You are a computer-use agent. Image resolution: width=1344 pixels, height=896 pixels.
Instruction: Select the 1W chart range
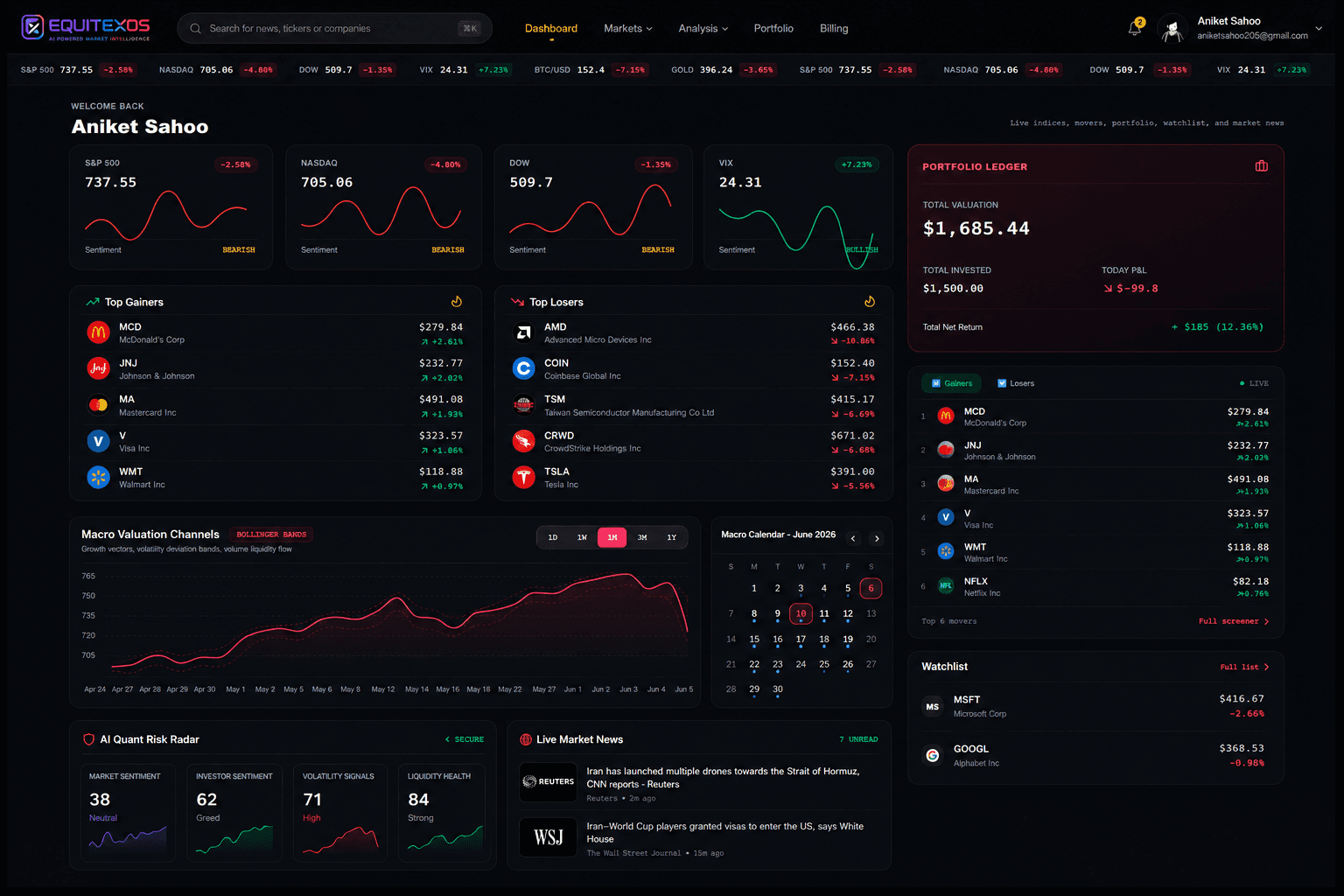pyautogui.click(x=582, y=537)
